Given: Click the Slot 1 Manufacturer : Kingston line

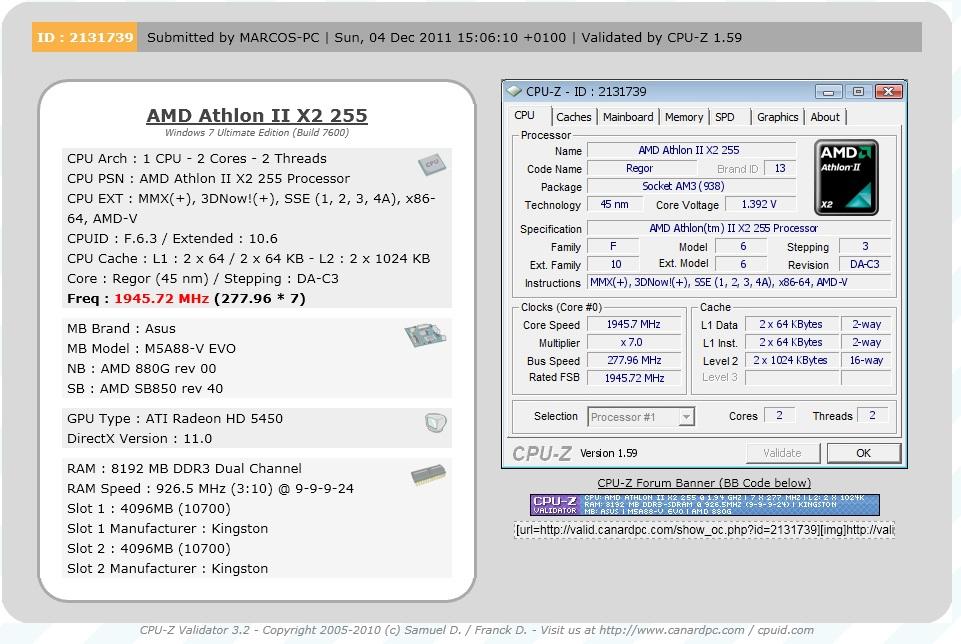Looking at the screenshot, I should click(167, 528).
